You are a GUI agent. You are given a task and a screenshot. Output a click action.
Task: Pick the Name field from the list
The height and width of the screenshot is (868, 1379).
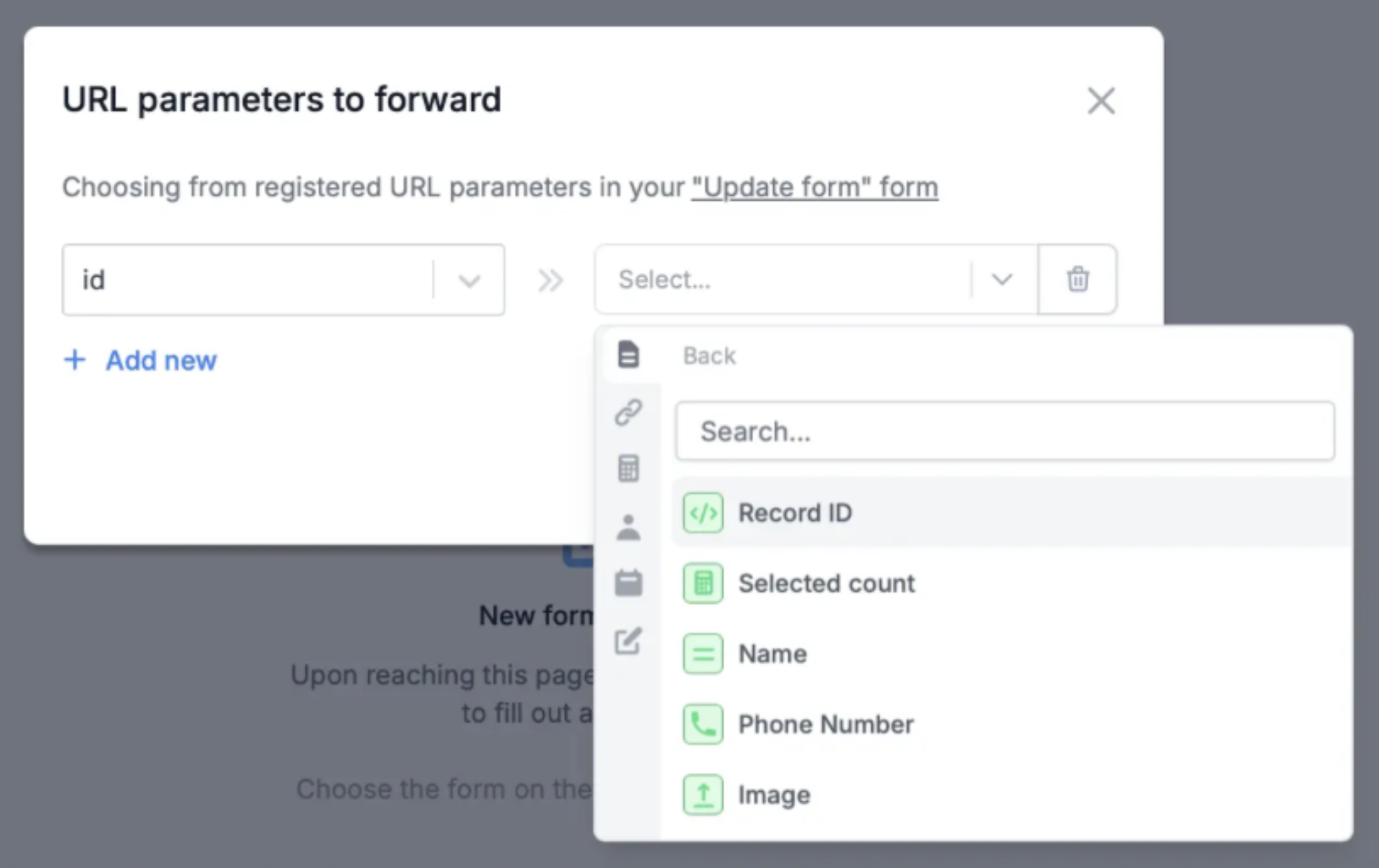click(x=772, y=654)
